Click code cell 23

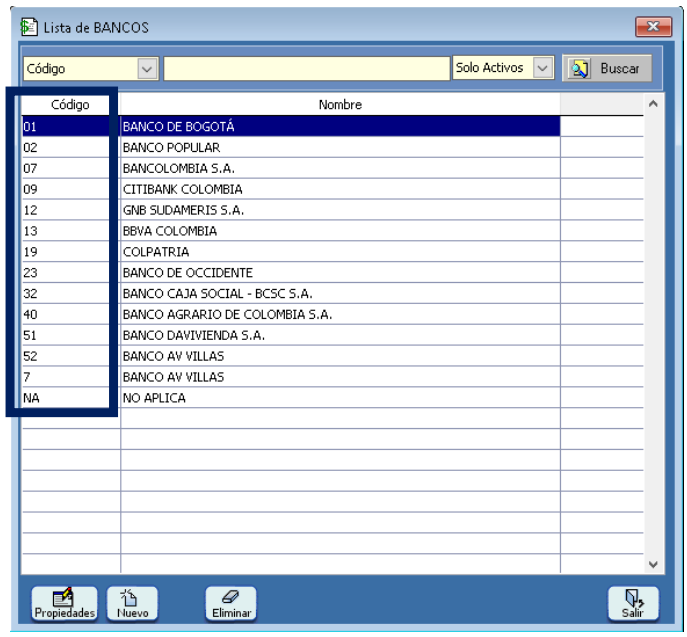pyautogui.click(x=71, y=272)
